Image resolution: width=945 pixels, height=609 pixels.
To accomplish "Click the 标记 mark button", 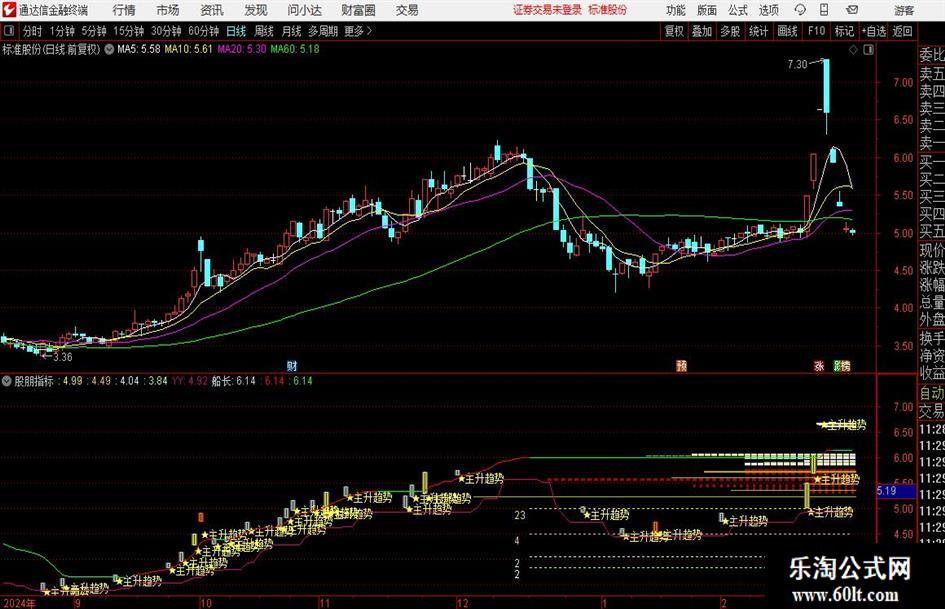I will pyautogui.click(x=844, y=31).
